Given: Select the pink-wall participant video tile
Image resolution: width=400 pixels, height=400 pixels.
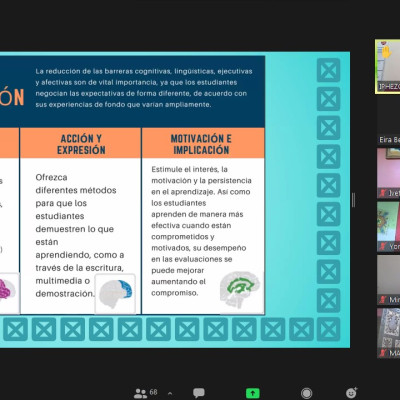Looking at the screenshot, I should tap(388, 173).
